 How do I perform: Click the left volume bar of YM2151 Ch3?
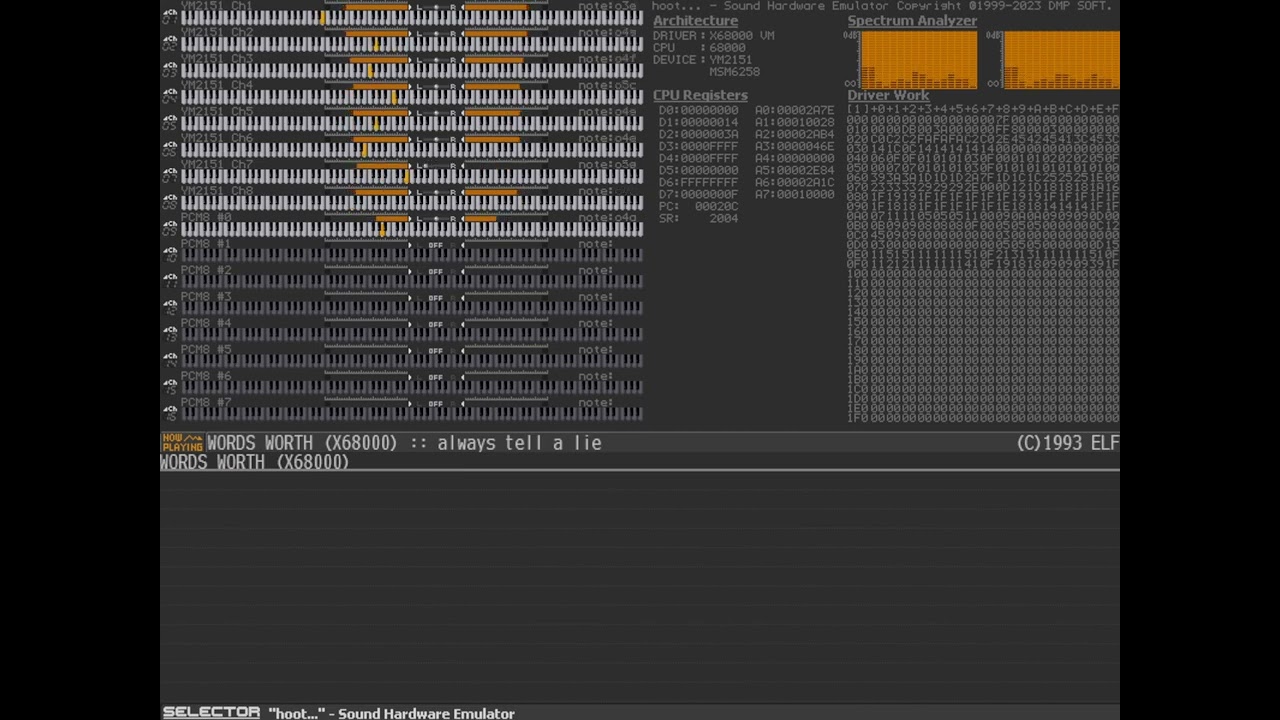[366, 59]
